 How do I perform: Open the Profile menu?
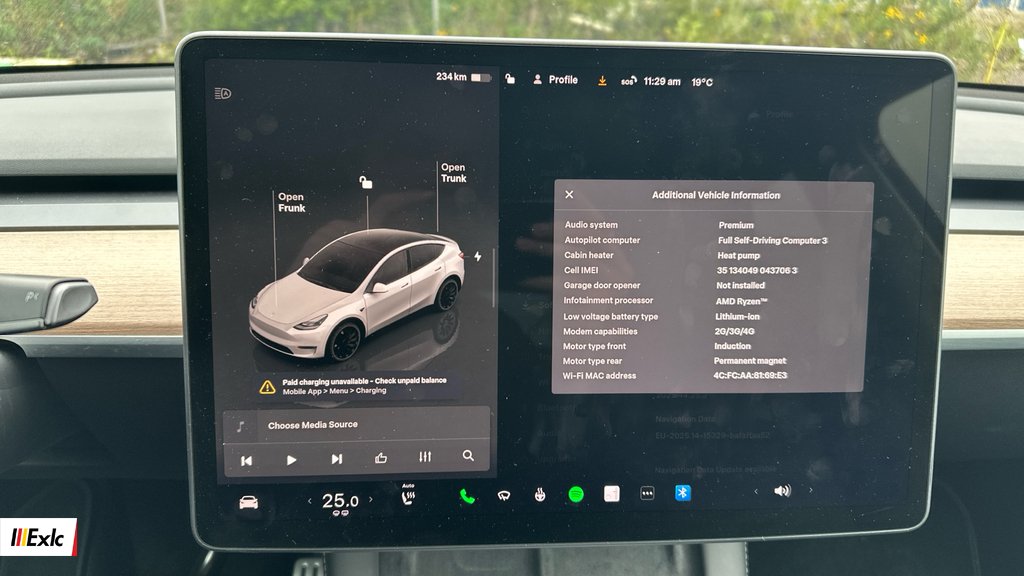point(556,80)
